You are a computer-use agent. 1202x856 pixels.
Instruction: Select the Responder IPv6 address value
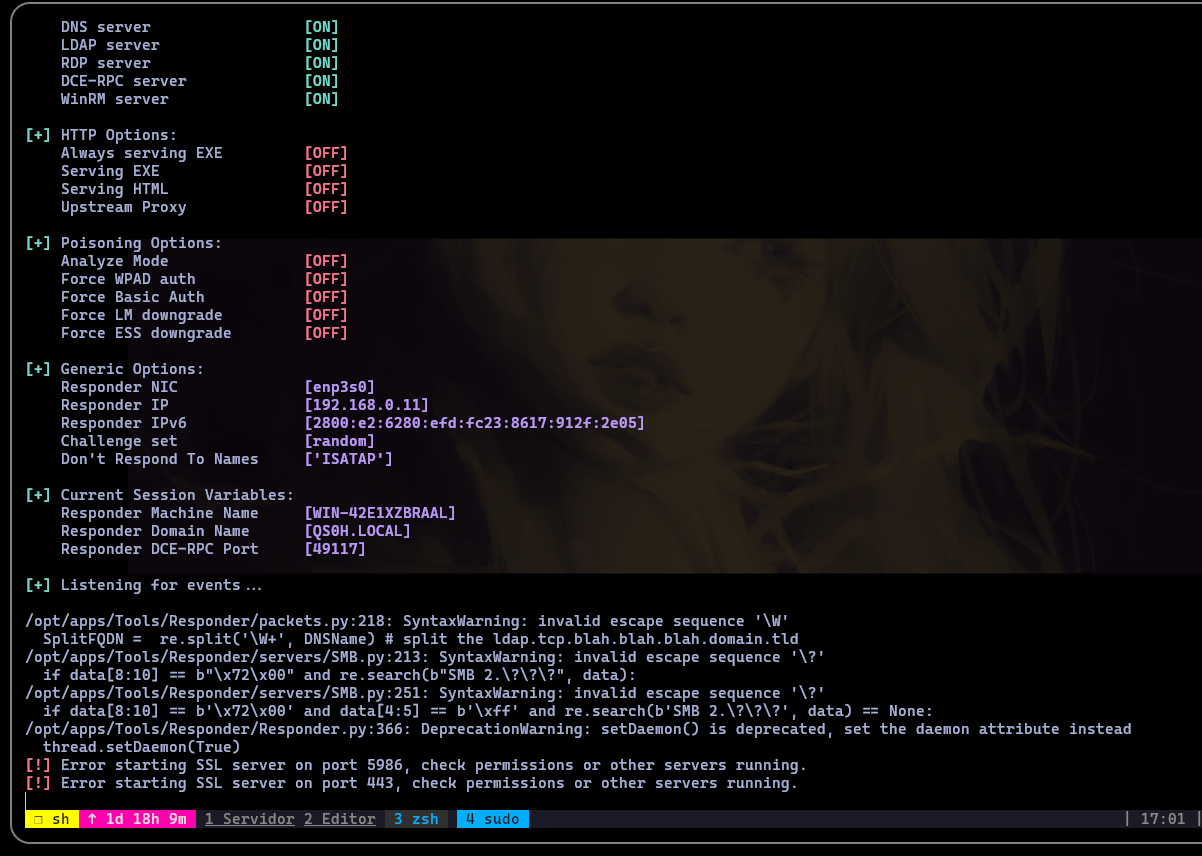475,423
